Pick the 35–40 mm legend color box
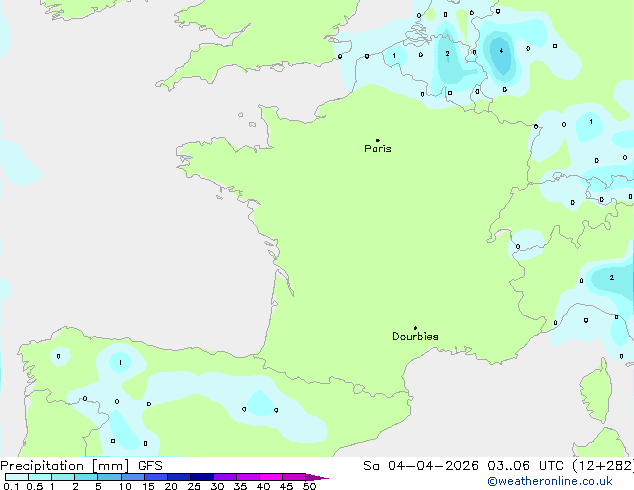The height and width of the screenshot is (490, 634). 248,477
